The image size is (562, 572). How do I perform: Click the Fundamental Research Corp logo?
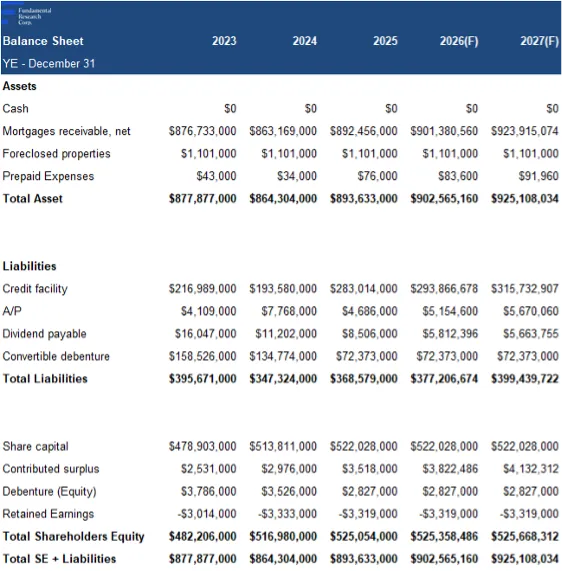pyautogui.click(x=27, y=16)
